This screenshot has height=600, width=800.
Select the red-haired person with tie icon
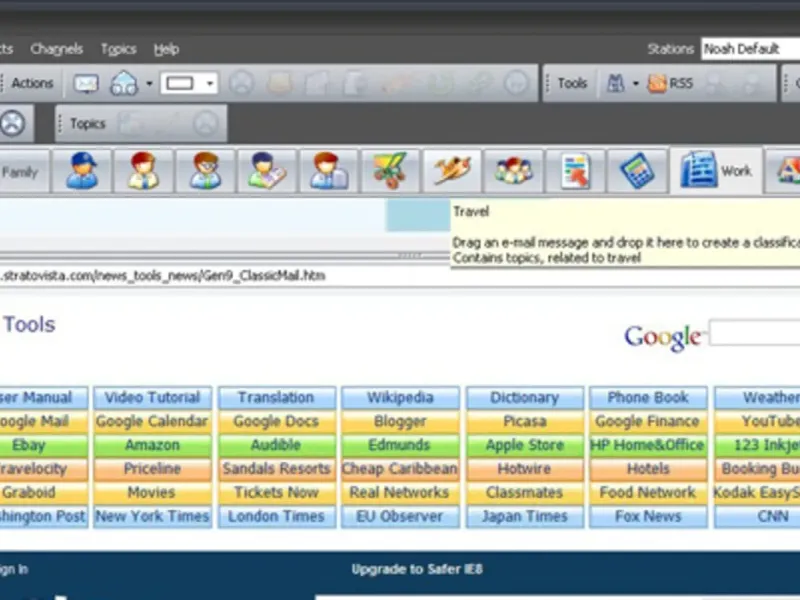143,171
